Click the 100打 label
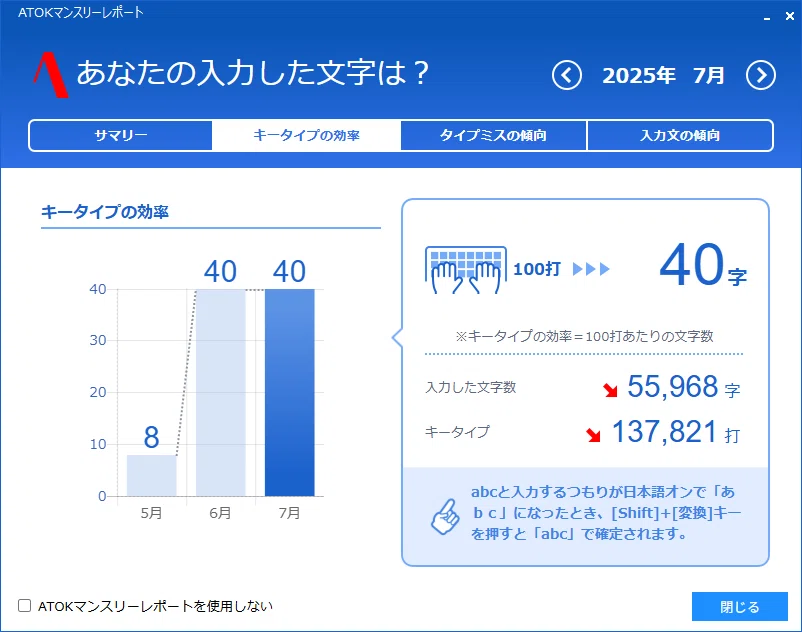The width and height of the screenshot is (802, 632). coord(537,269)
